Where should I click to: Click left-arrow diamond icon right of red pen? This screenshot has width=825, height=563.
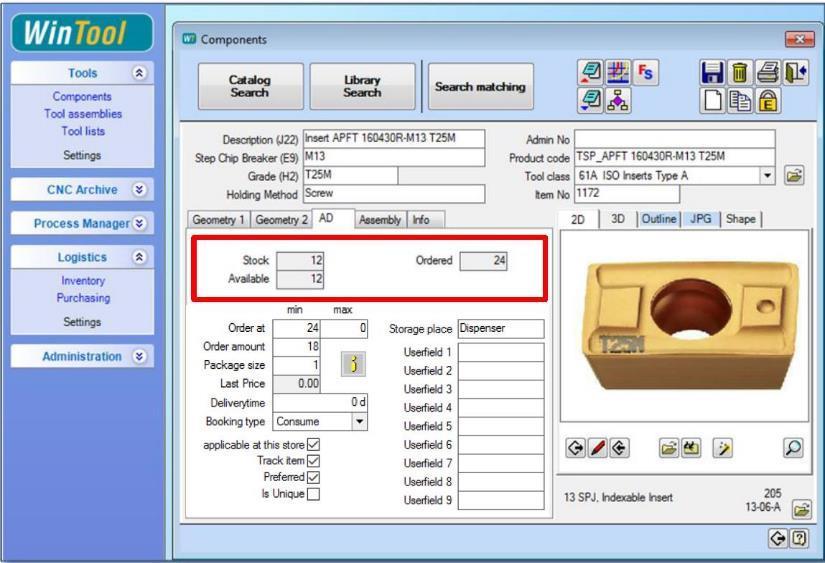[x=620, y=448]
